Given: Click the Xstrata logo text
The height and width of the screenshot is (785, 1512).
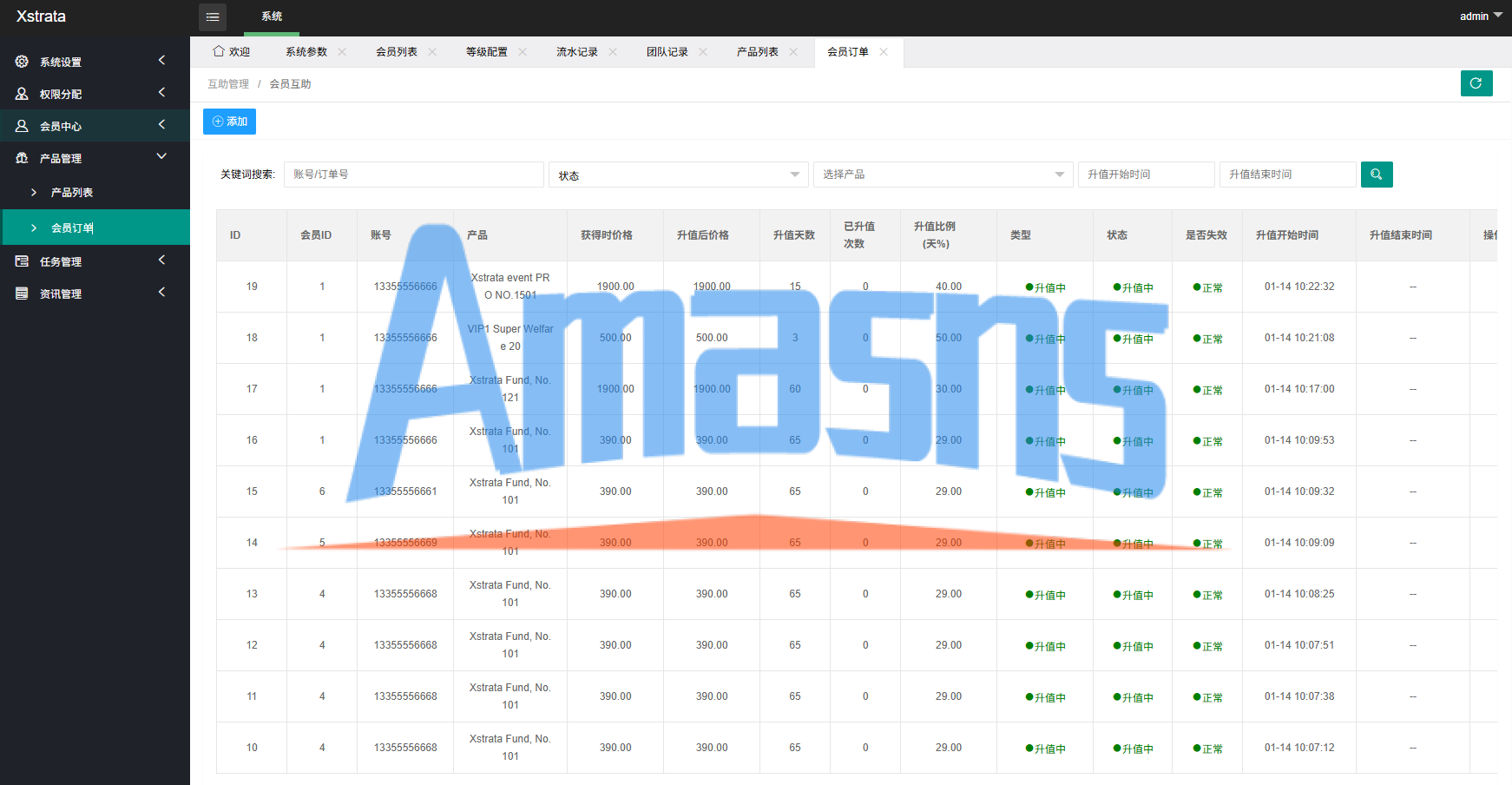Looking at the screenshot, I should [x=41, y=16].
